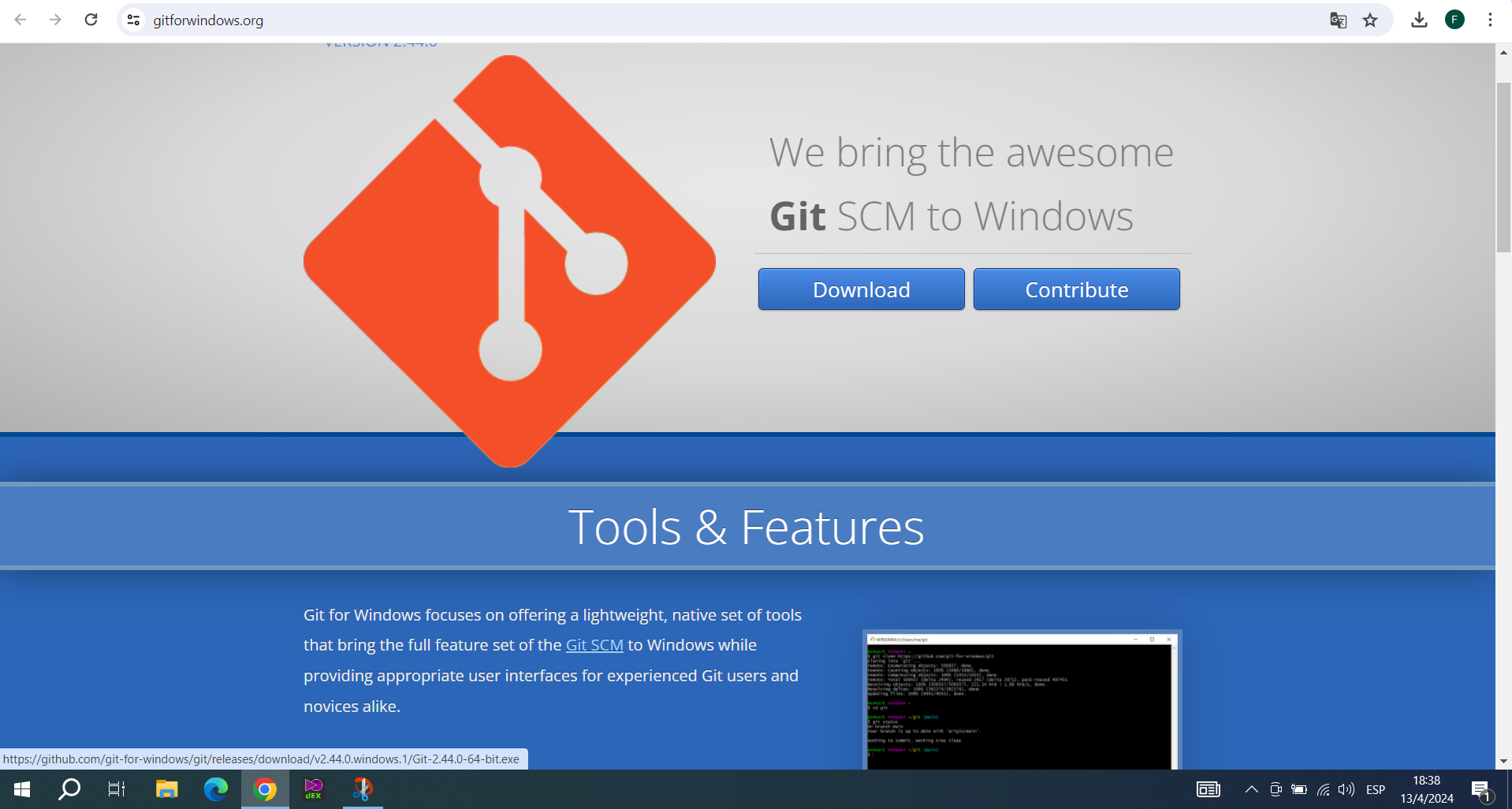
Task: Switch to Google Chrome in the taskbar
Action: coord(265,789)
